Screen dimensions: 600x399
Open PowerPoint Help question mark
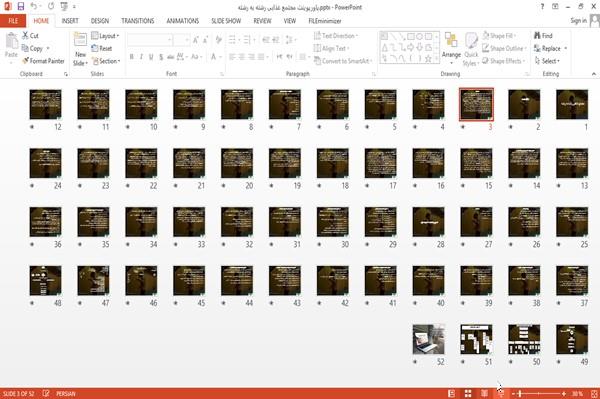(542, 7)
